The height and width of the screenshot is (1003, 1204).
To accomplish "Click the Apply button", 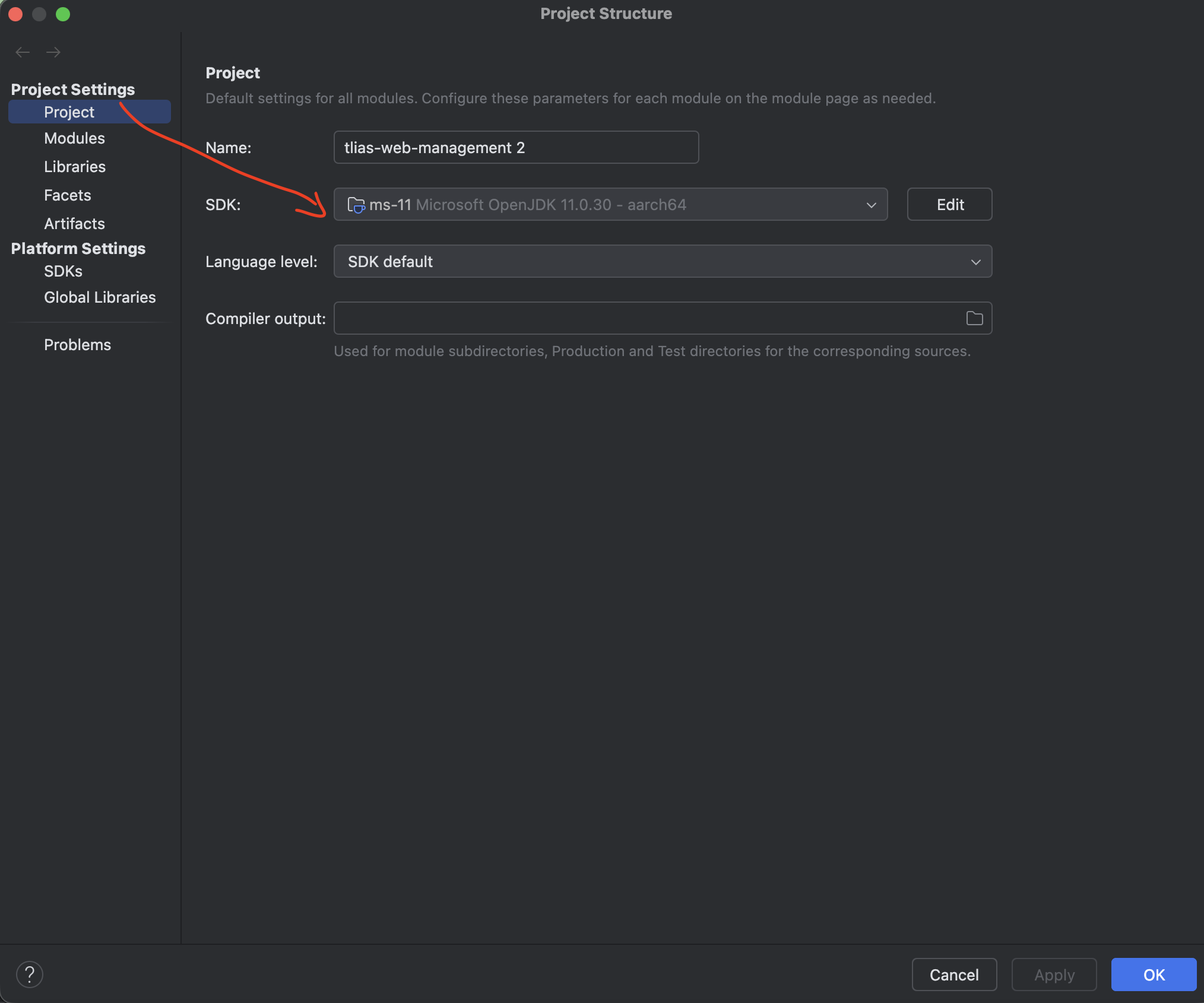I will click(1054, 975).
